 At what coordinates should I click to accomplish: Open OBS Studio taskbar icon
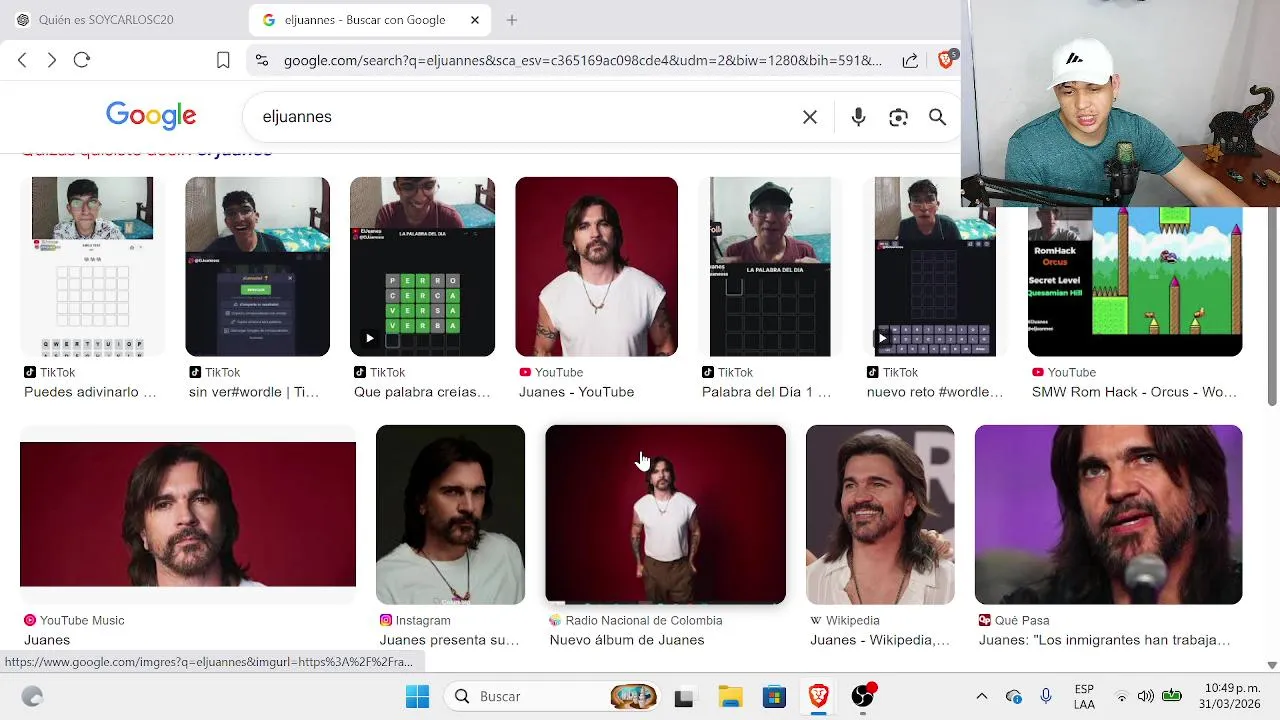point(862,696)
